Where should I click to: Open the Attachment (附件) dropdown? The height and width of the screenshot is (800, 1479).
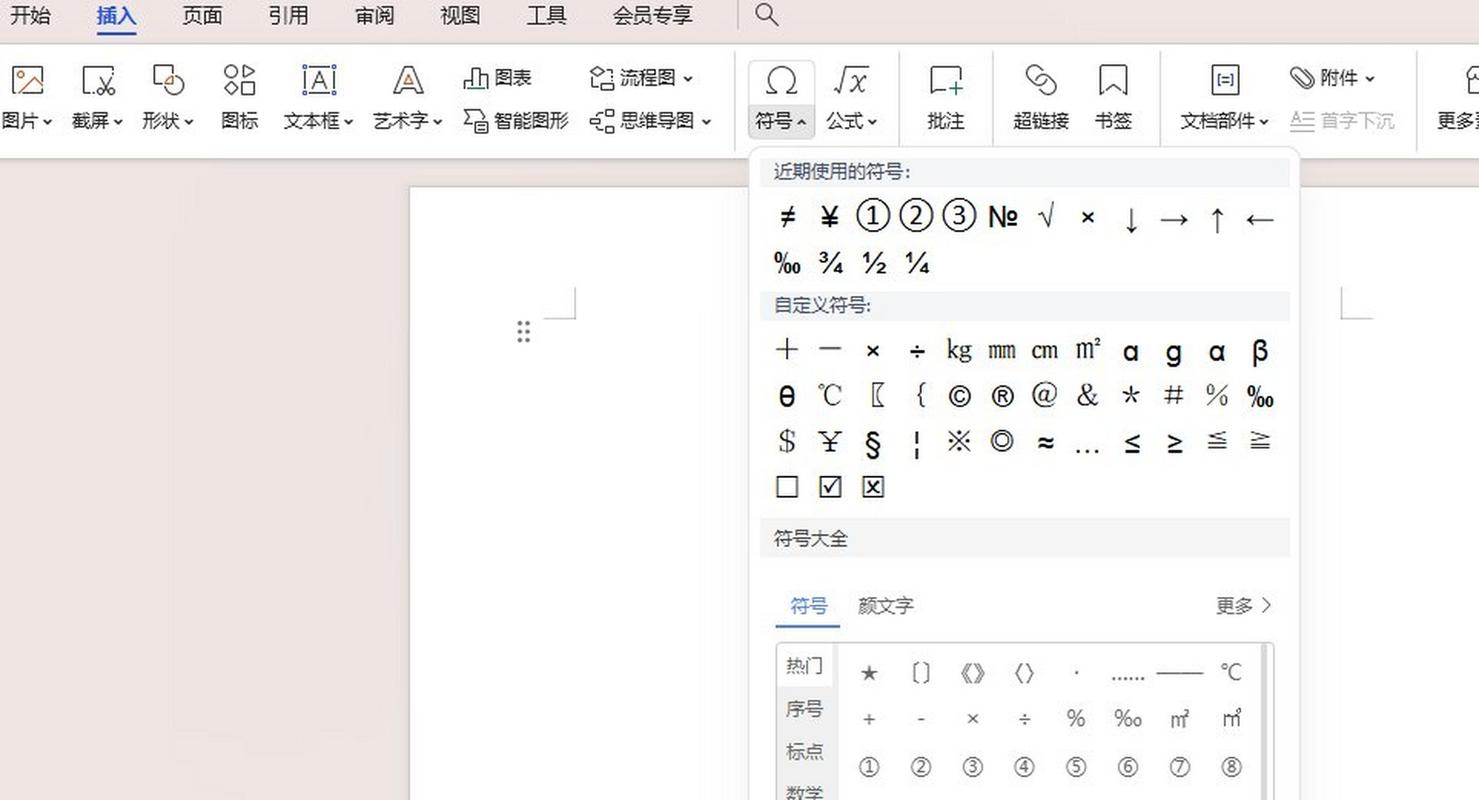(x=1332, y=77)
